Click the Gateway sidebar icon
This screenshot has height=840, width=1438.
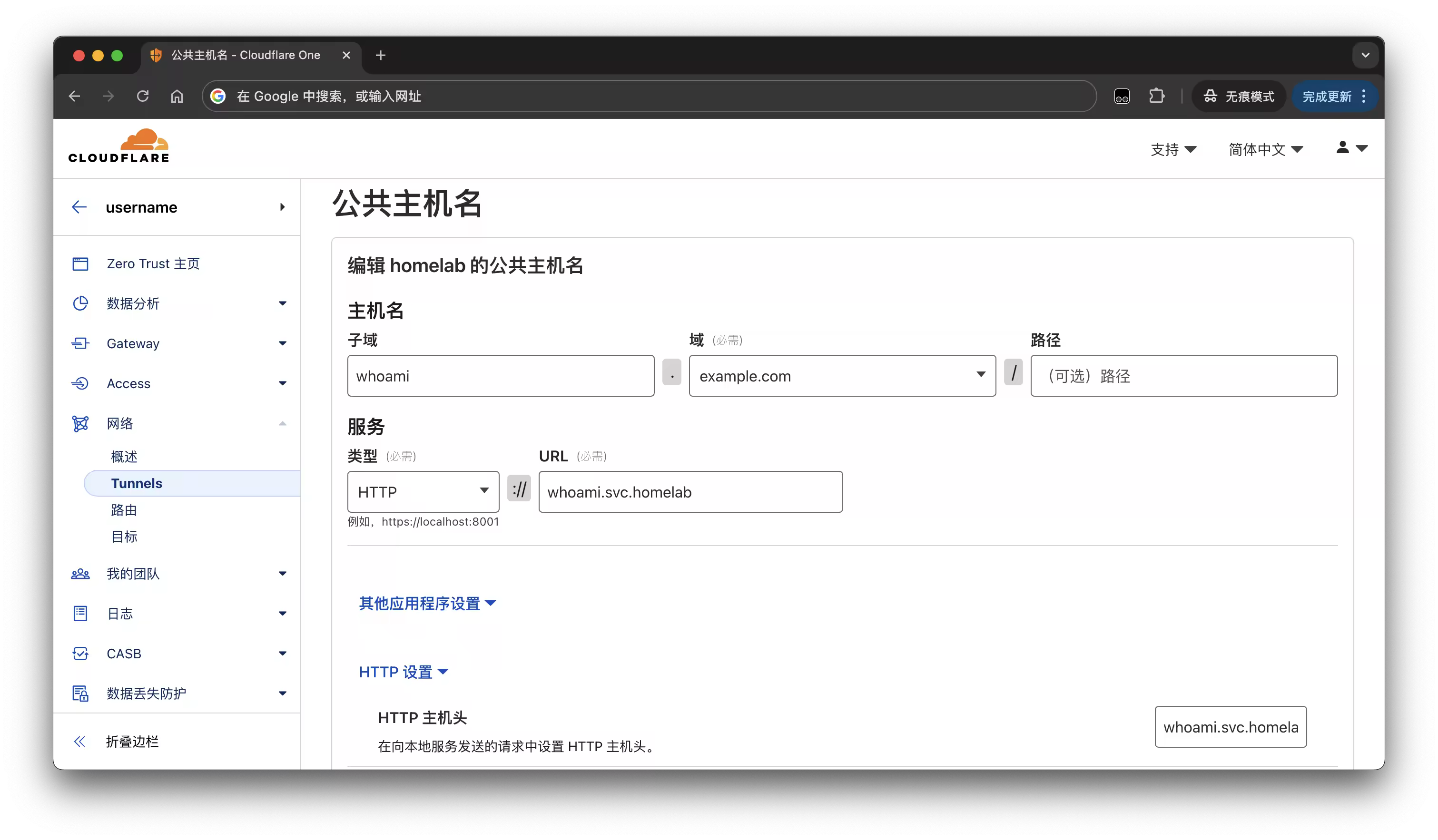pos(80,343)
